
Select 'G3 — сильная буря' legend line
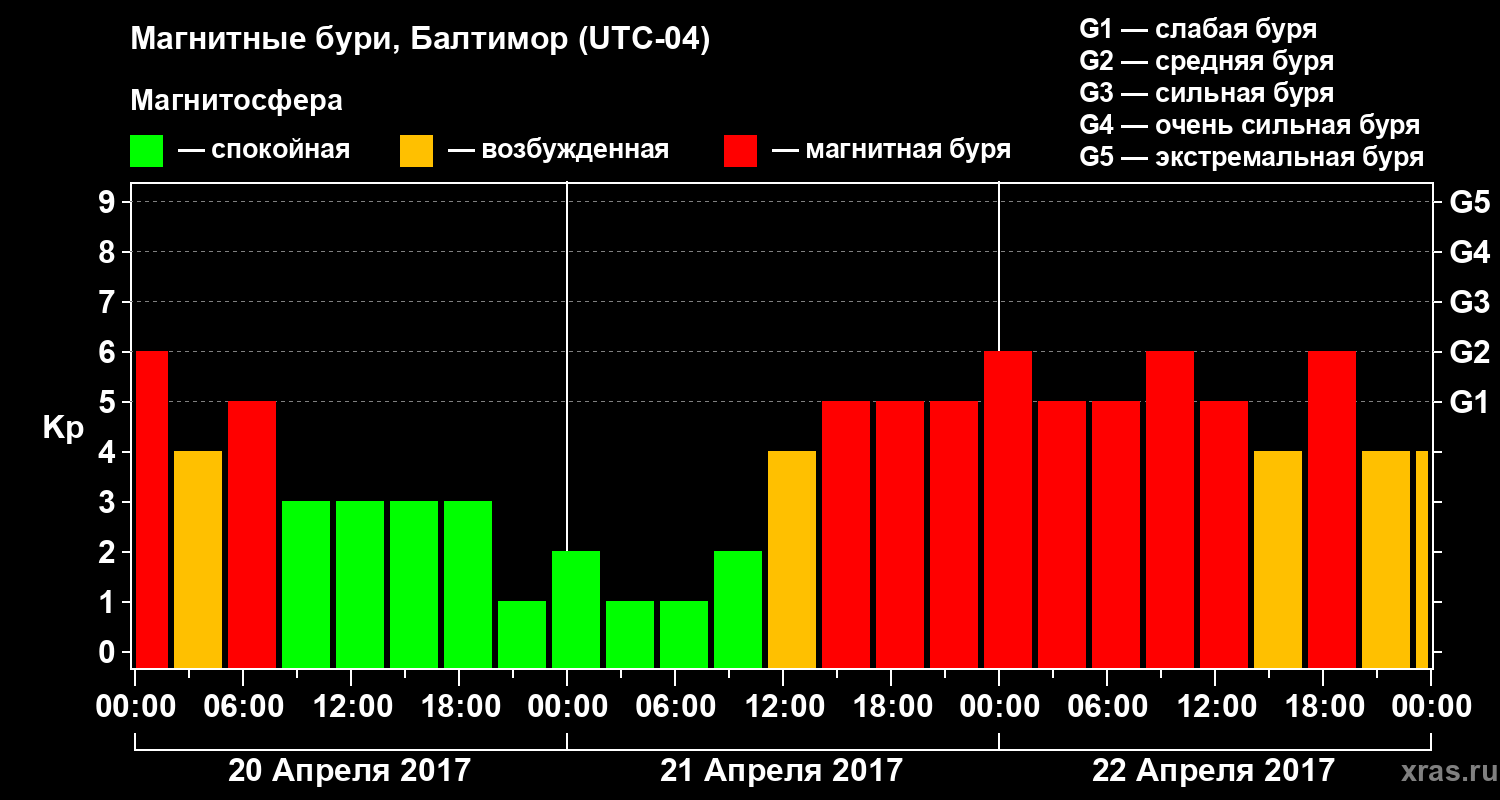1207,92
